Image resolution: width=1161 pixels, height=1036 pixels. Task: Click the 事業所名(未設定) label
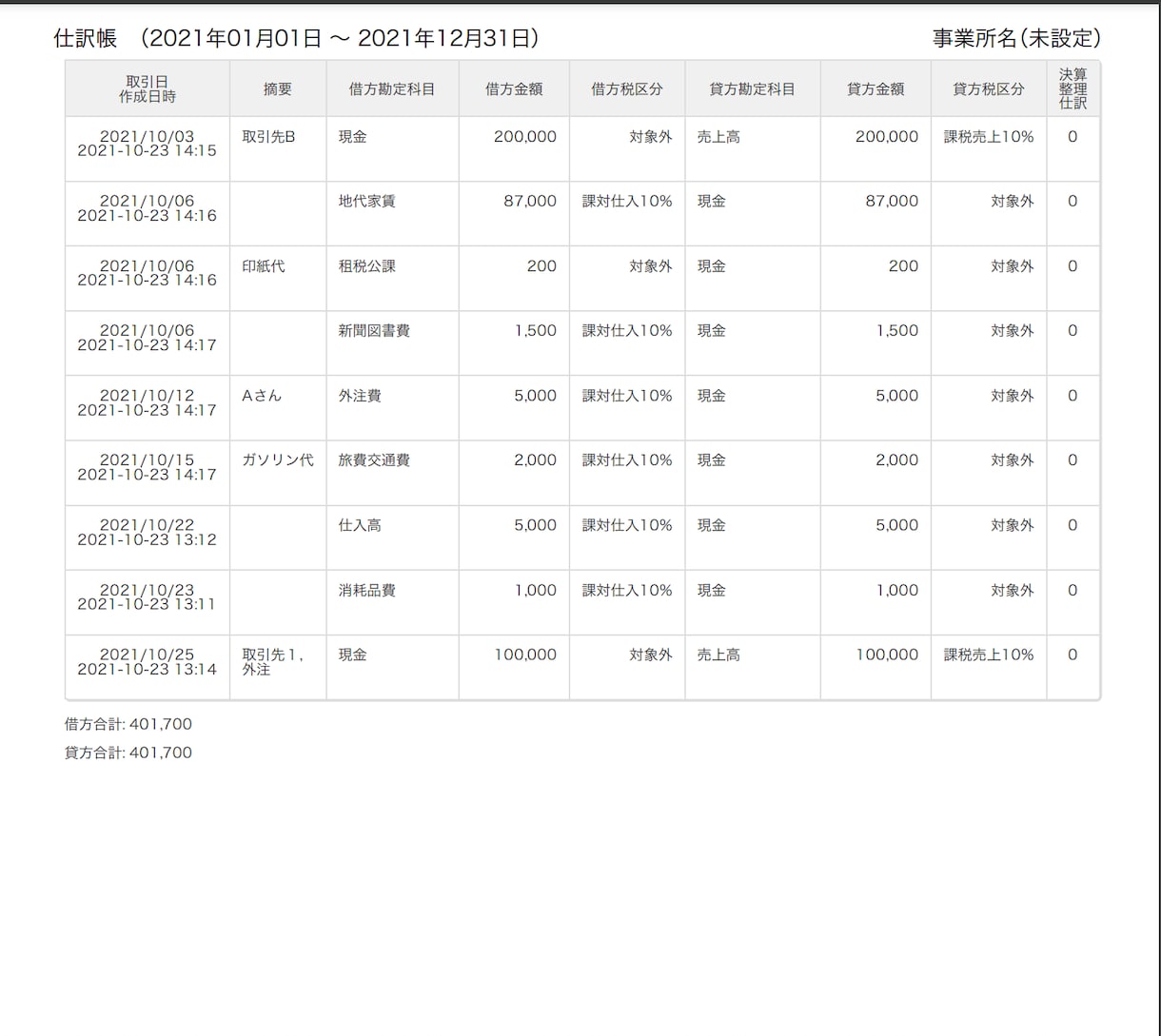coord(1016,38)
